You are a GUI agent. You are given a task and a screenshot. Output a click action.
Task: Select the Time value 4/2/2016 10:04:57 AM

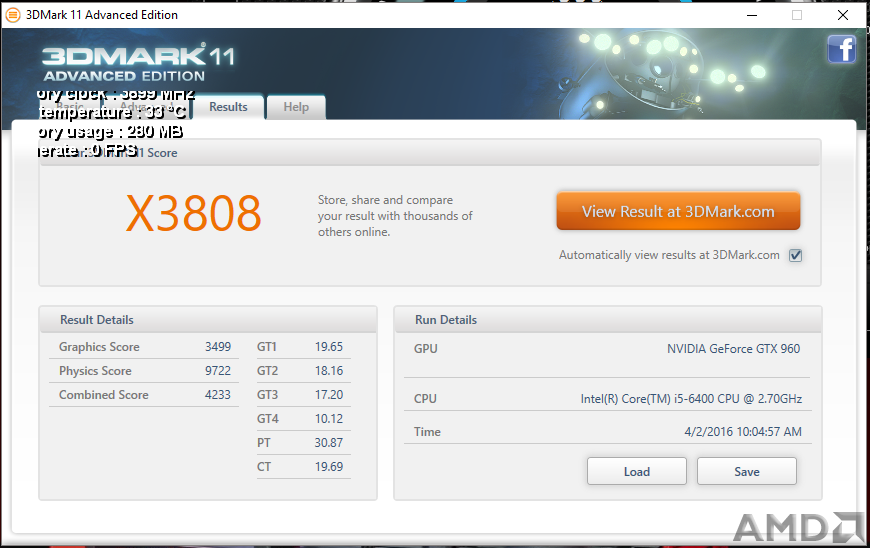pyautogui.click(x=743, y=432)
